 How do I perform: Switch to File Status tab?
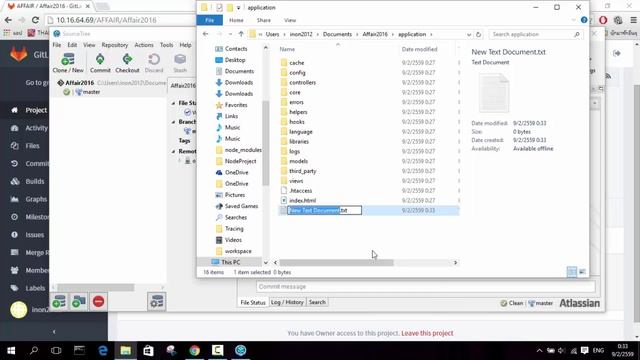point(253,302)
